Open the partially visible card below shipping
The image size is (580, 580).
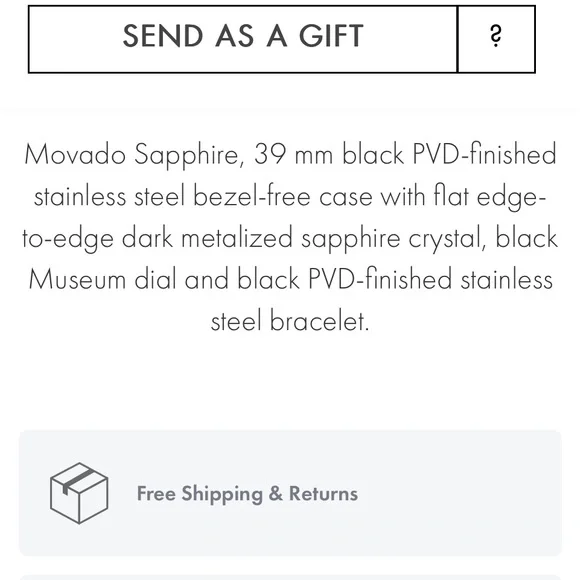(290, 577)
